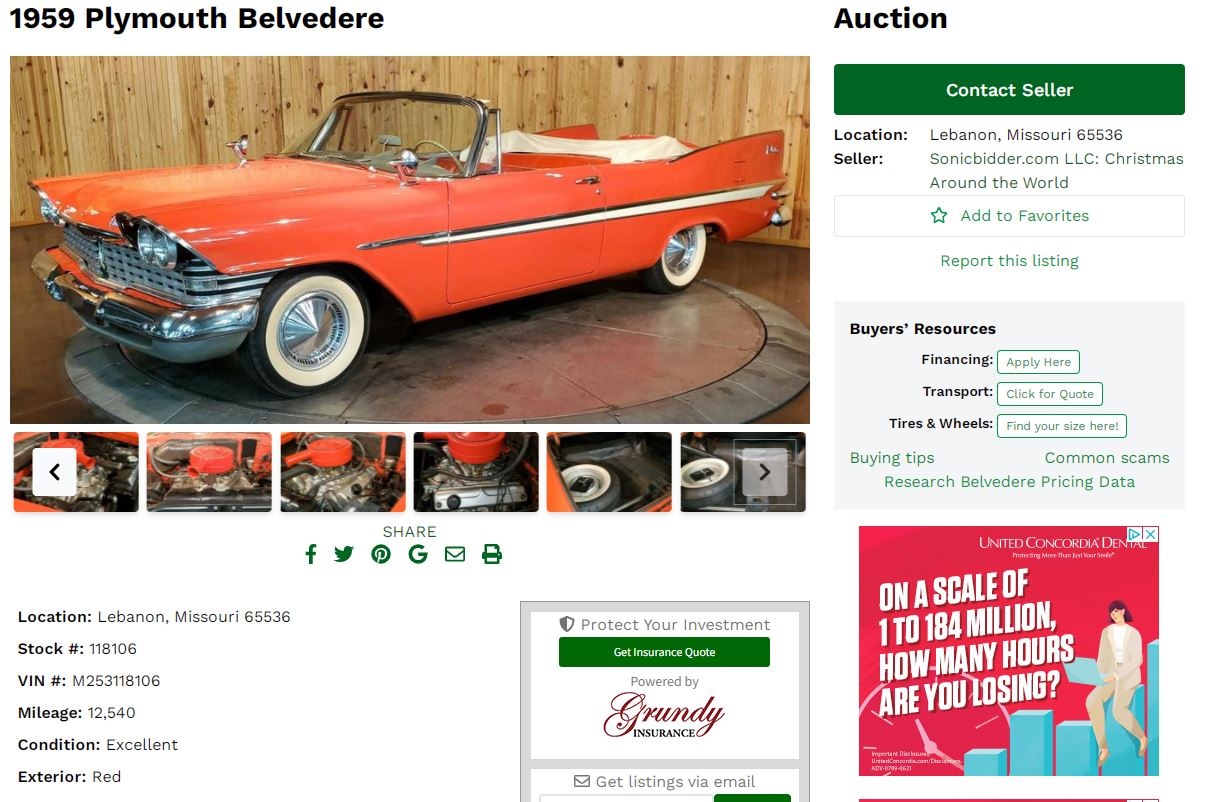Screen dimensions: 1207x802
Task: Email this listing using envelope icon
Action: [x=455, y=554]
